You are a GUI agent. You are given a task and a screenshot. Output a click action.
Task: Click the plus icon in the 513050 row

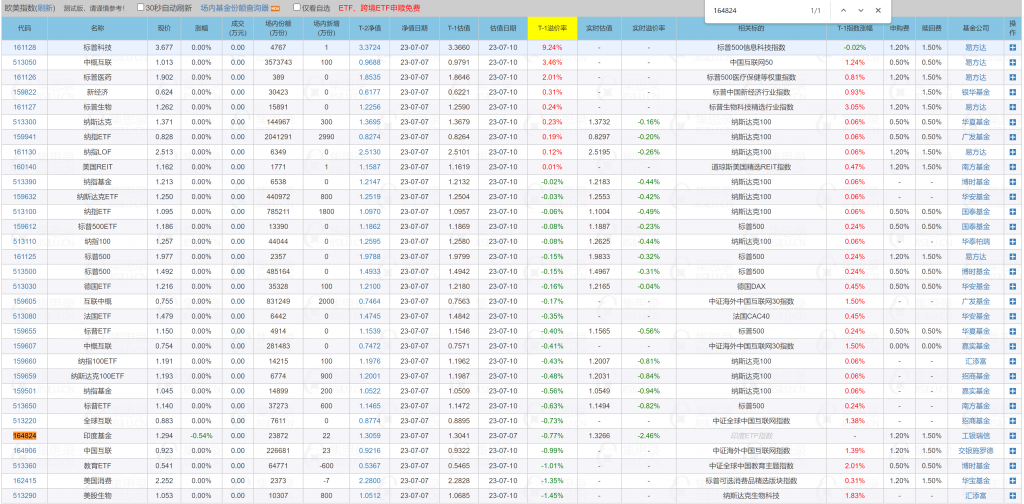coord(1012,62)
